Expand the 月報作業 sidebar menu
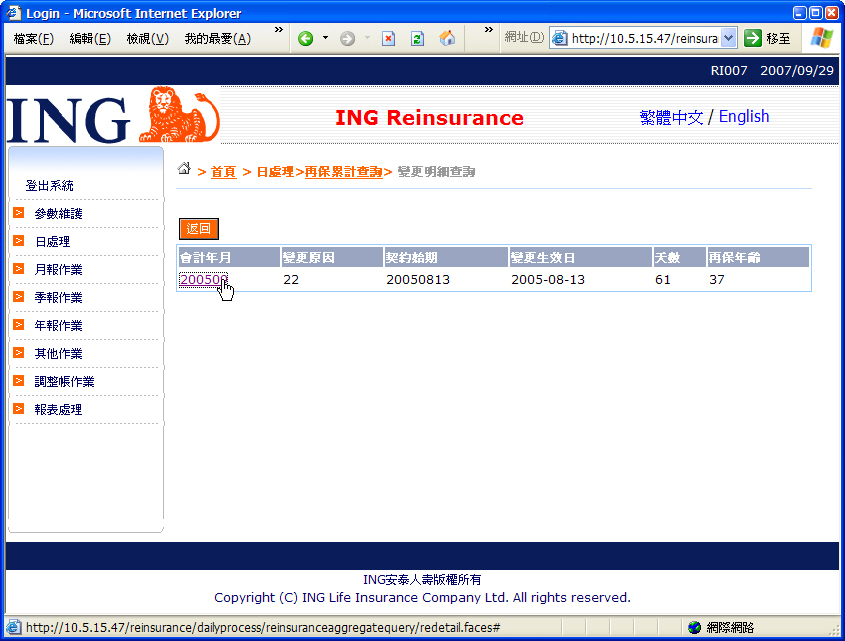Screen dimensions: 845x641 (x=58, y=270)
